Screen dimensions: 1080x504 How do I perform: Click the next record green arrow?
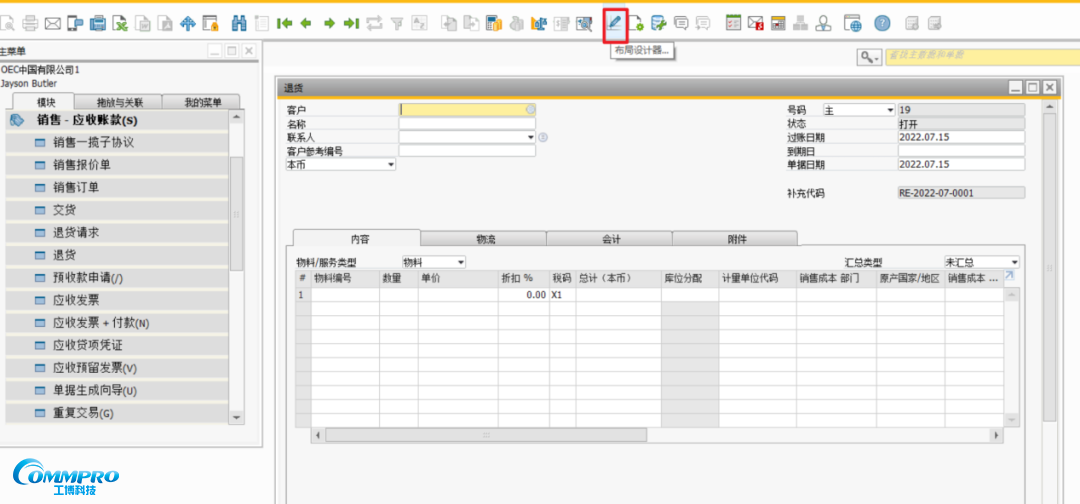(x=329, y=22)
